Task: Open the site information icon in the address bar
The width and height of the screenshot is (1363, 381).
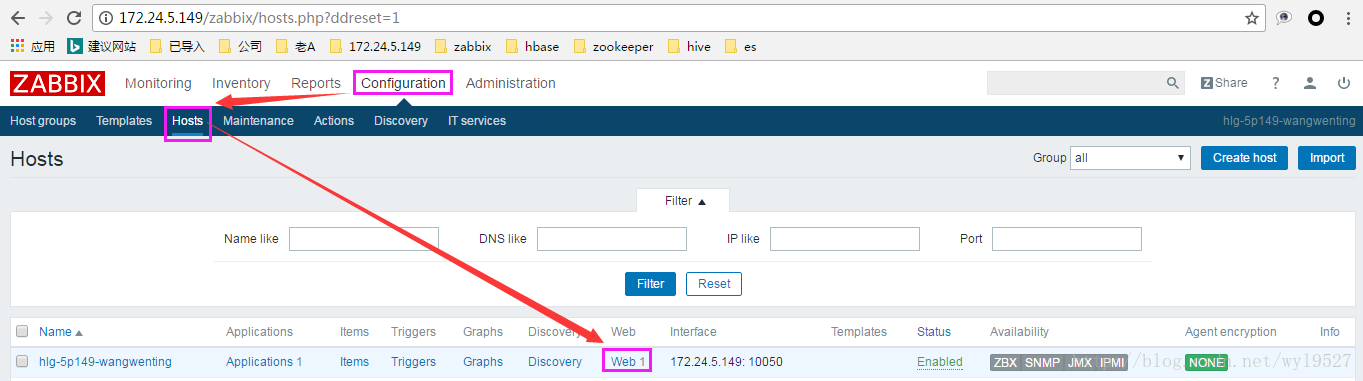Action: 107,18
